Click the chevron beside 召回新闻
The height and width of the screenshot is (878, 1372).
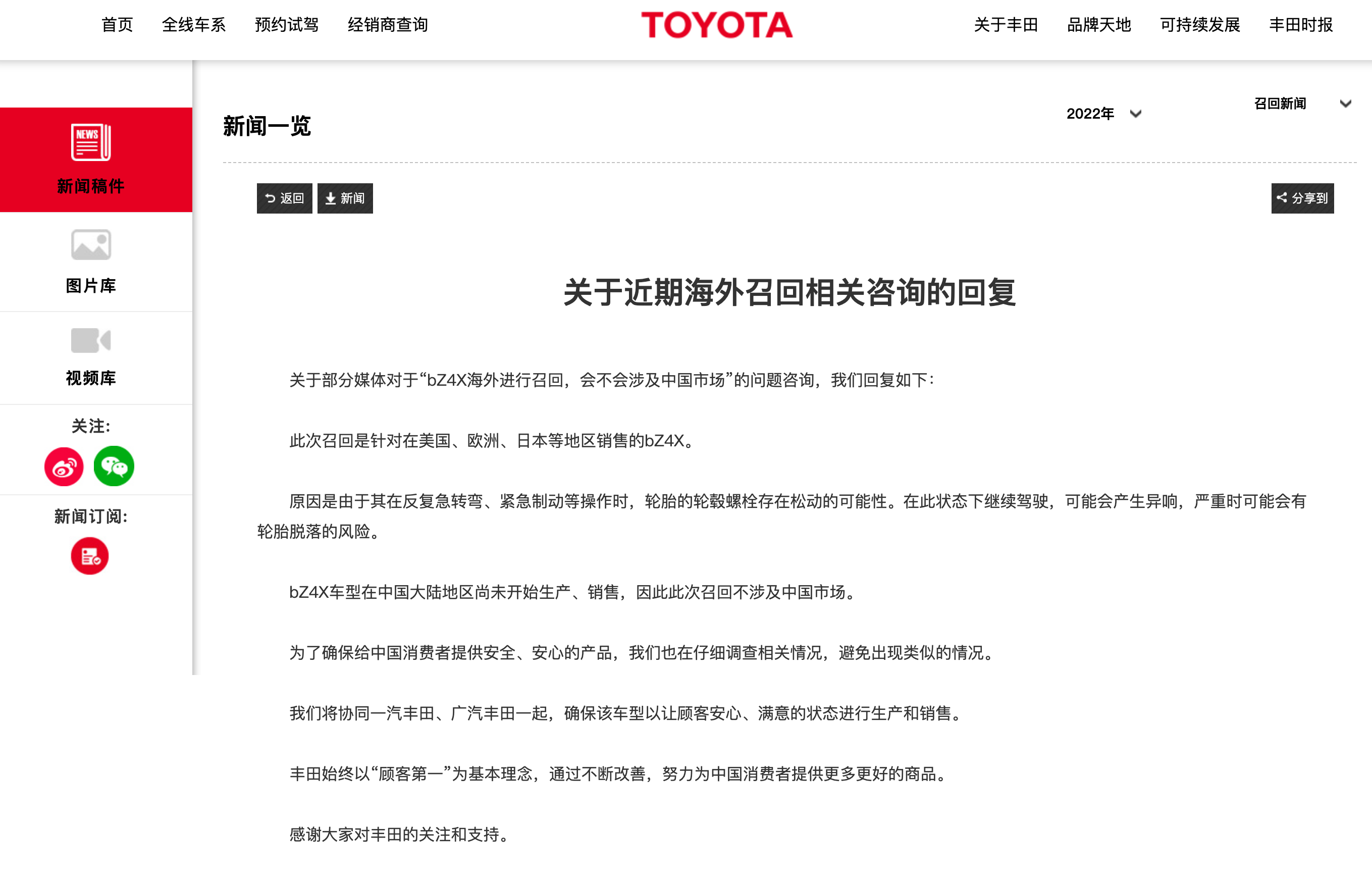pyautogui.click(x=1345, y=104)
